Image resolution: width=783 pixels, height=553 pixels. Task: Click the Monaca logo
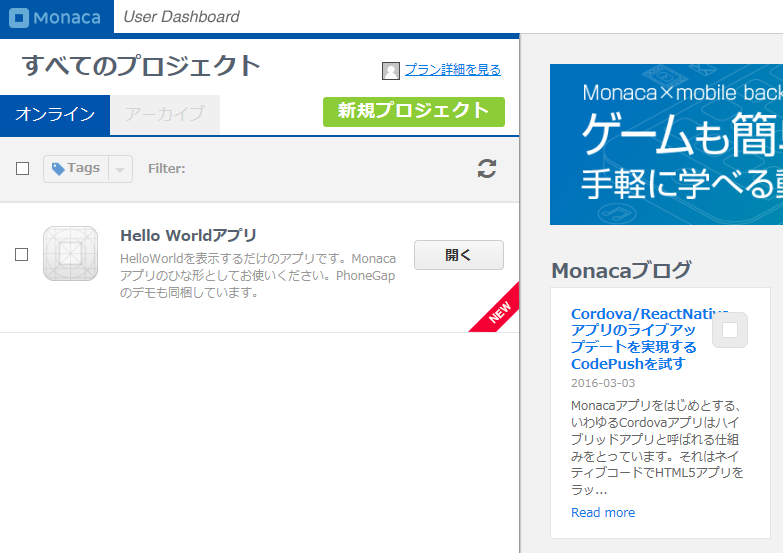click(x=55, y=17)
